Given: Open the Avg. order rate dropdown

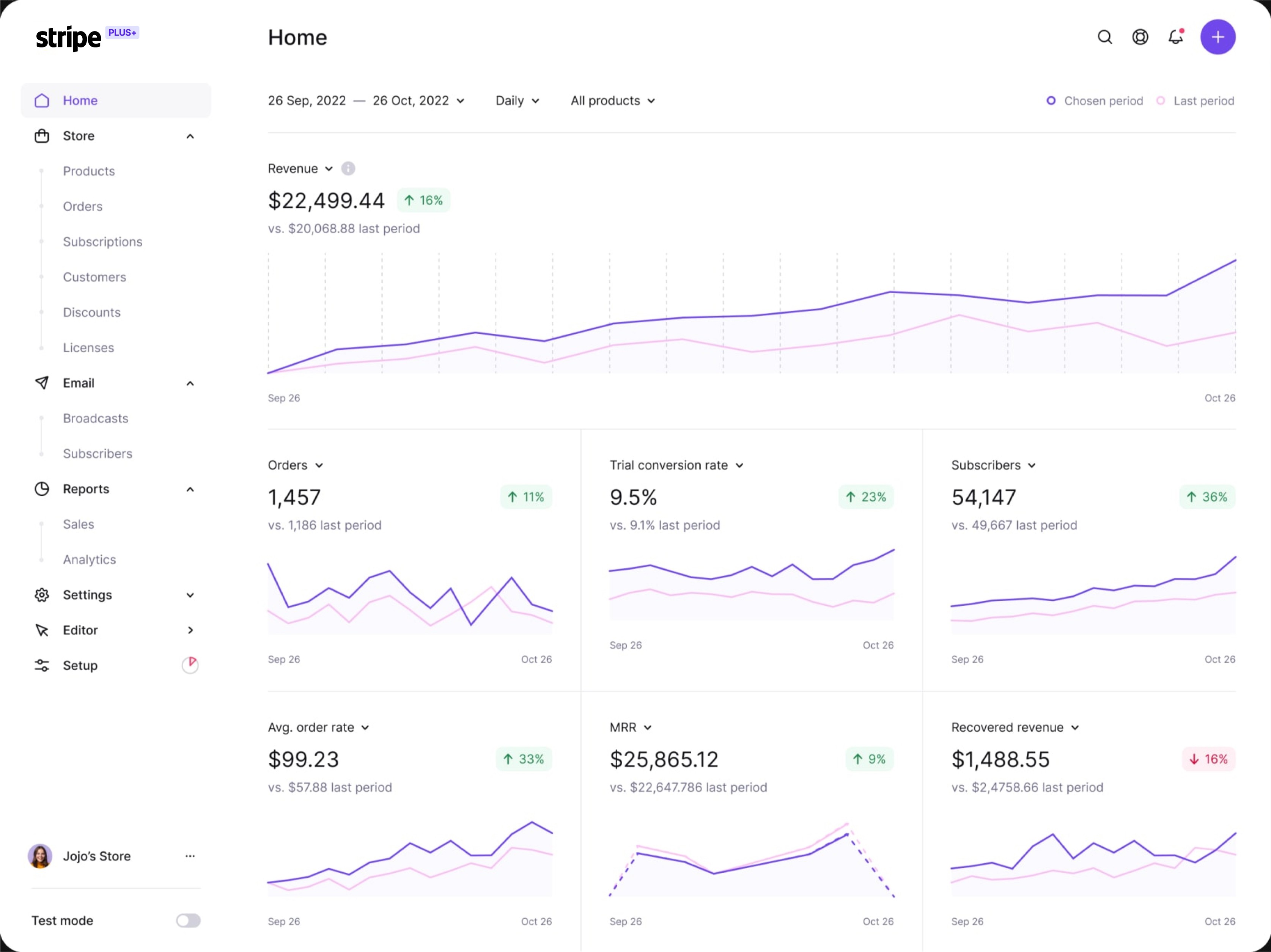Looking at the screenshot, I should tap(318, 727).
